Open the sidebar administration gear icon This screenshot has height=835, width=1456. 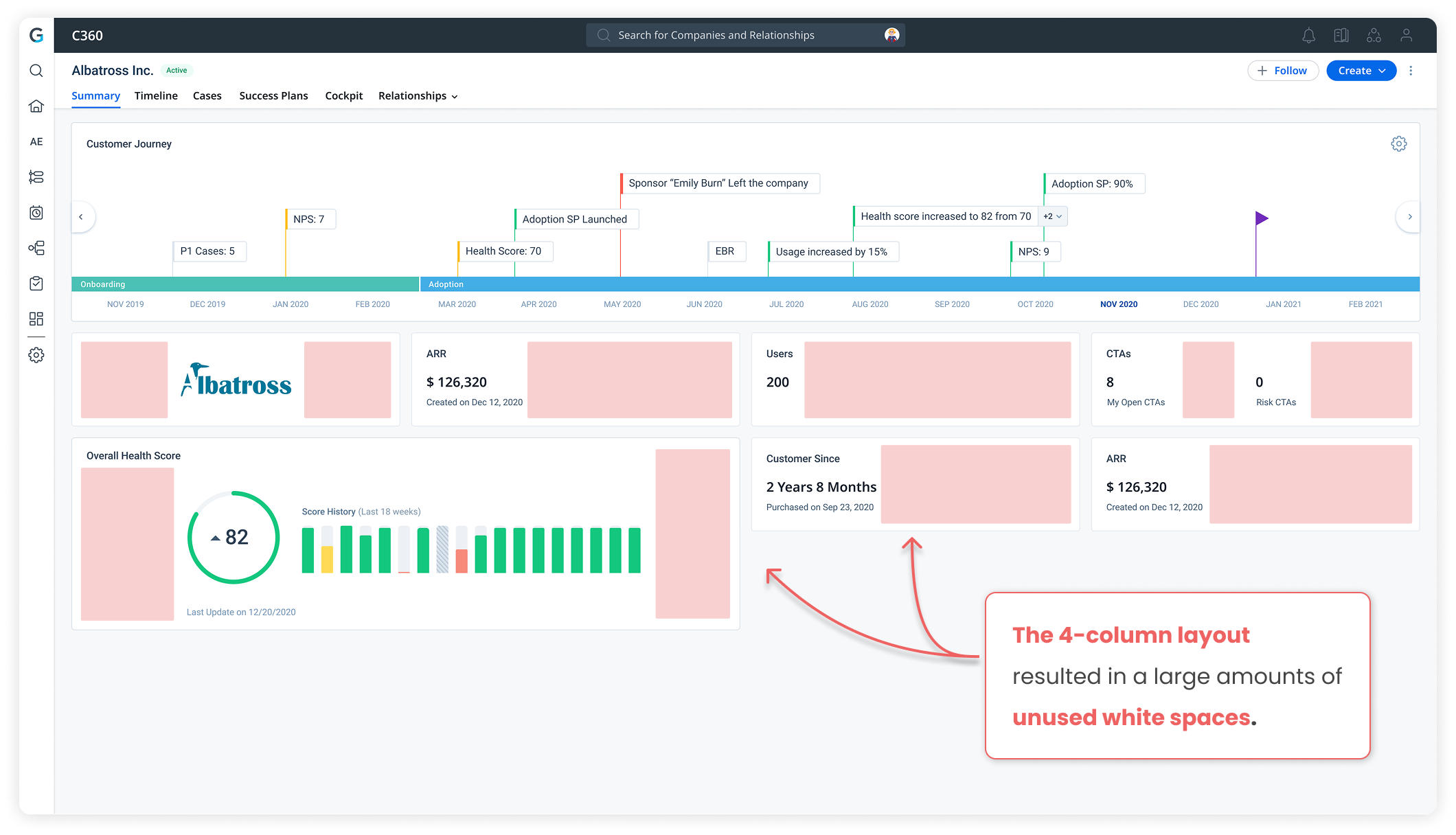pyautogui.click(x=36, y=355)
